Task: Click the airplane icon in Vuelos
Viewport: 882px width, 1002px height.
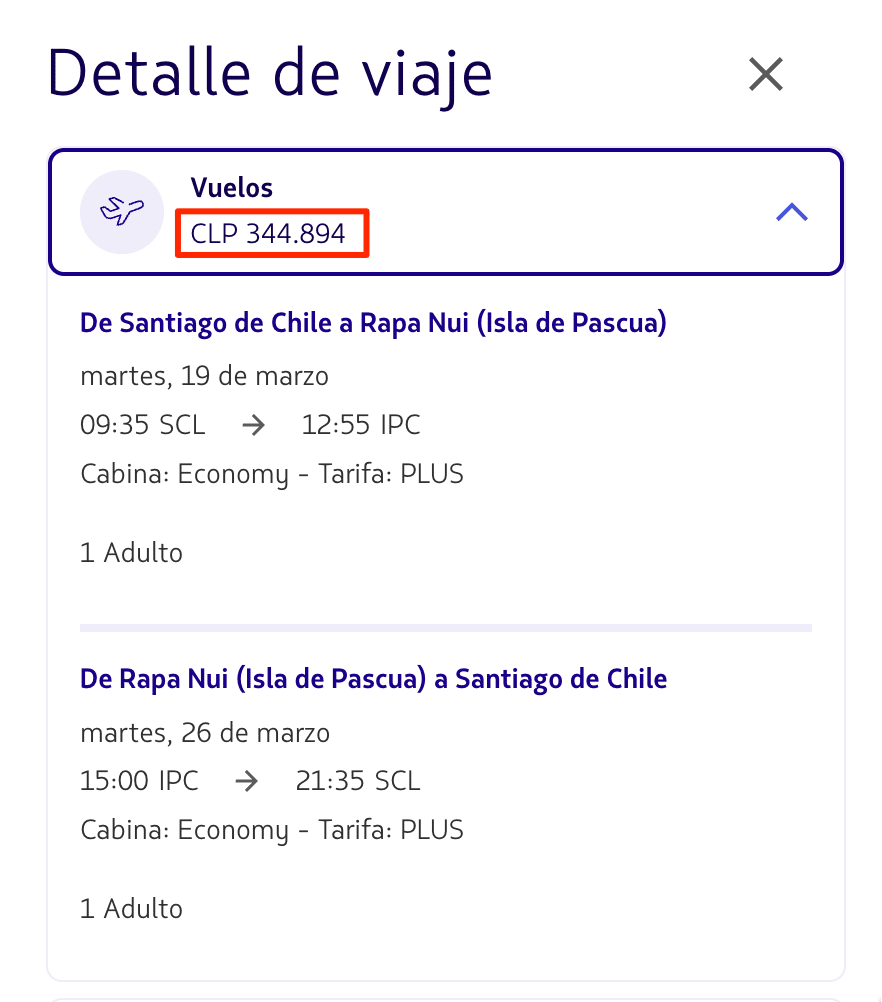Action: coord(121,212)
